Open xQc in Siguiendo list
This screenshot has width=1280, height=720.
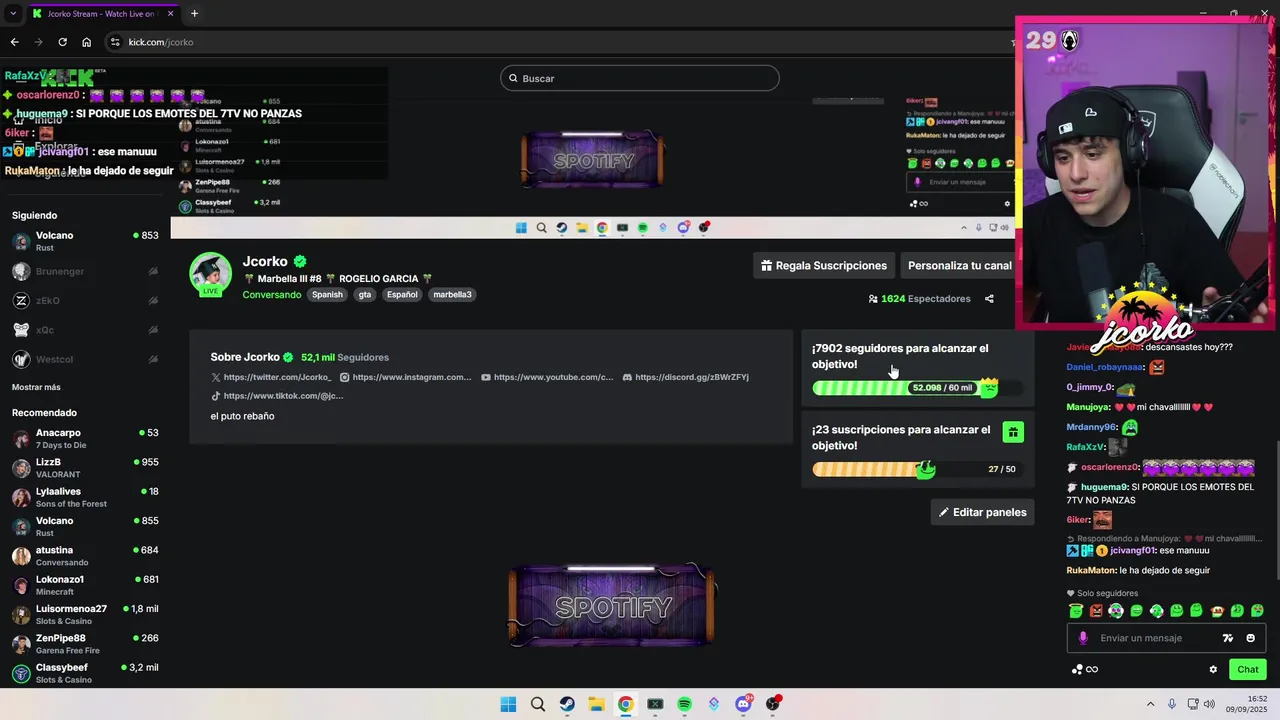tap(85, 330)
